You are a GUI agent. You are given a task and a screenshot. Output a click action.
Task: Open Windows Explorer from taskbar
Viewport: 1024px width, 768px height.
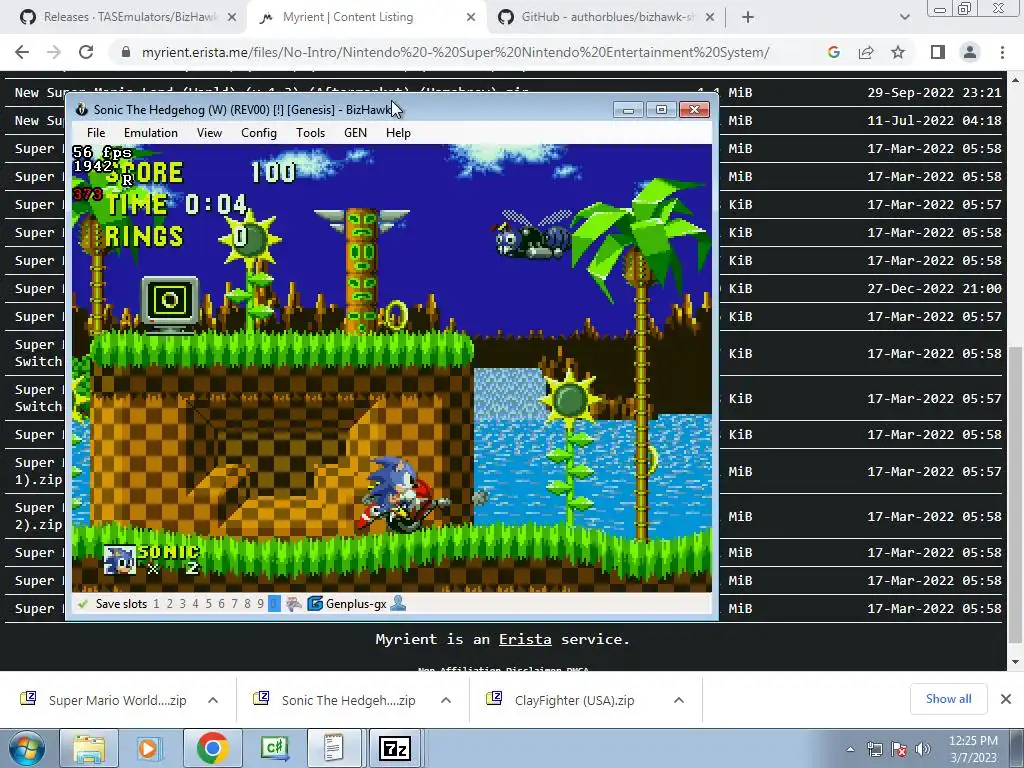[x=89, y=748]
